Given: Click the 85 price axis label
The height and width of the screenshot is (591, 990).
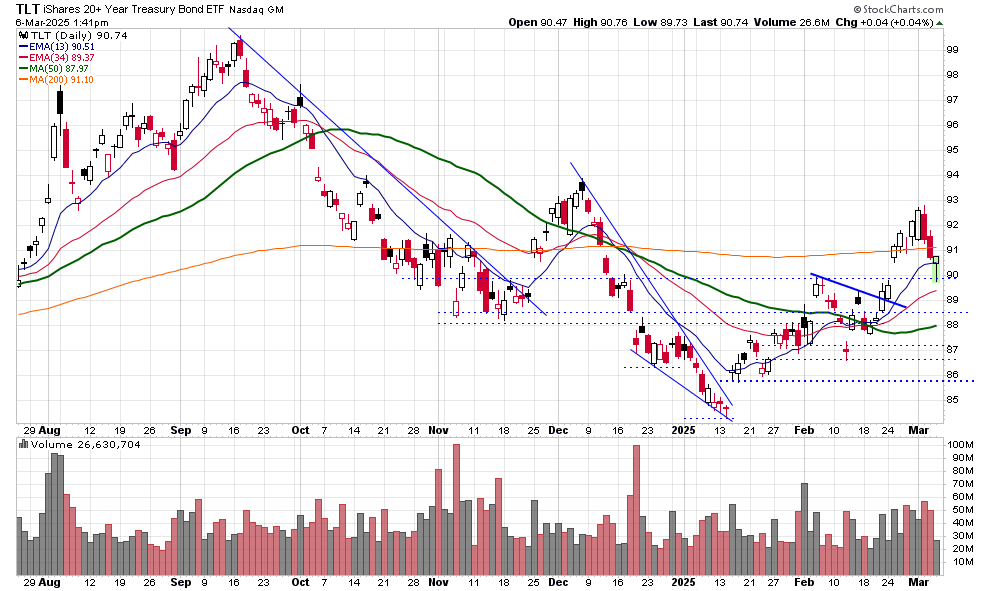Looking at the screenshot, I should point(952,400).
